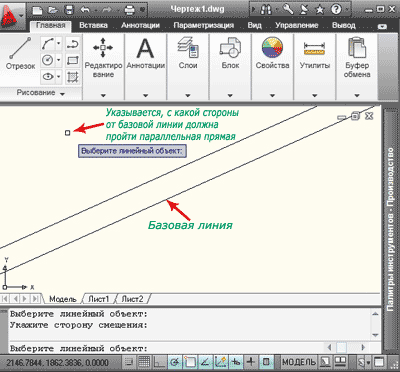Viewport: 400px width, 372px height.
Task: Open the Лист2 layout tab
Action: tap(132, 299)
